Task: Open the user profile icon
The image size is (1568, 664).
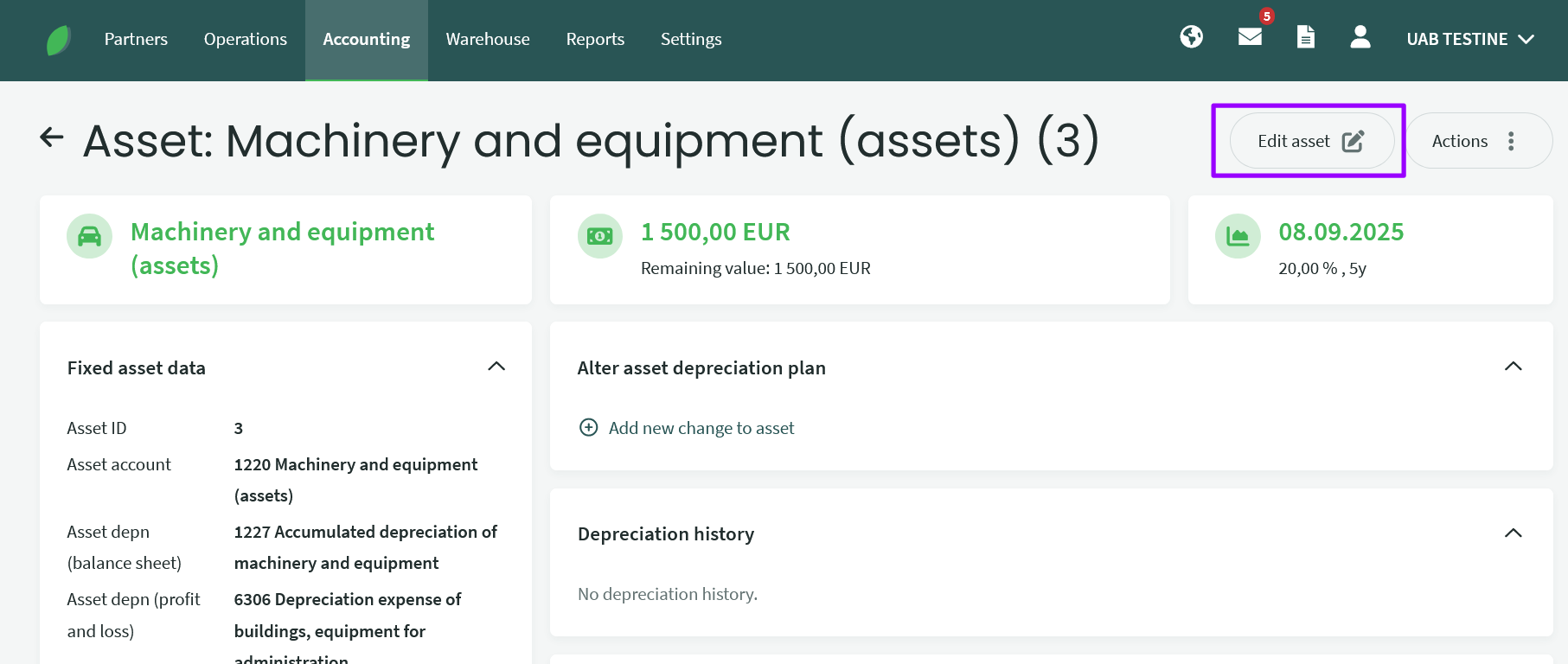Action: tap(1360, 37)
